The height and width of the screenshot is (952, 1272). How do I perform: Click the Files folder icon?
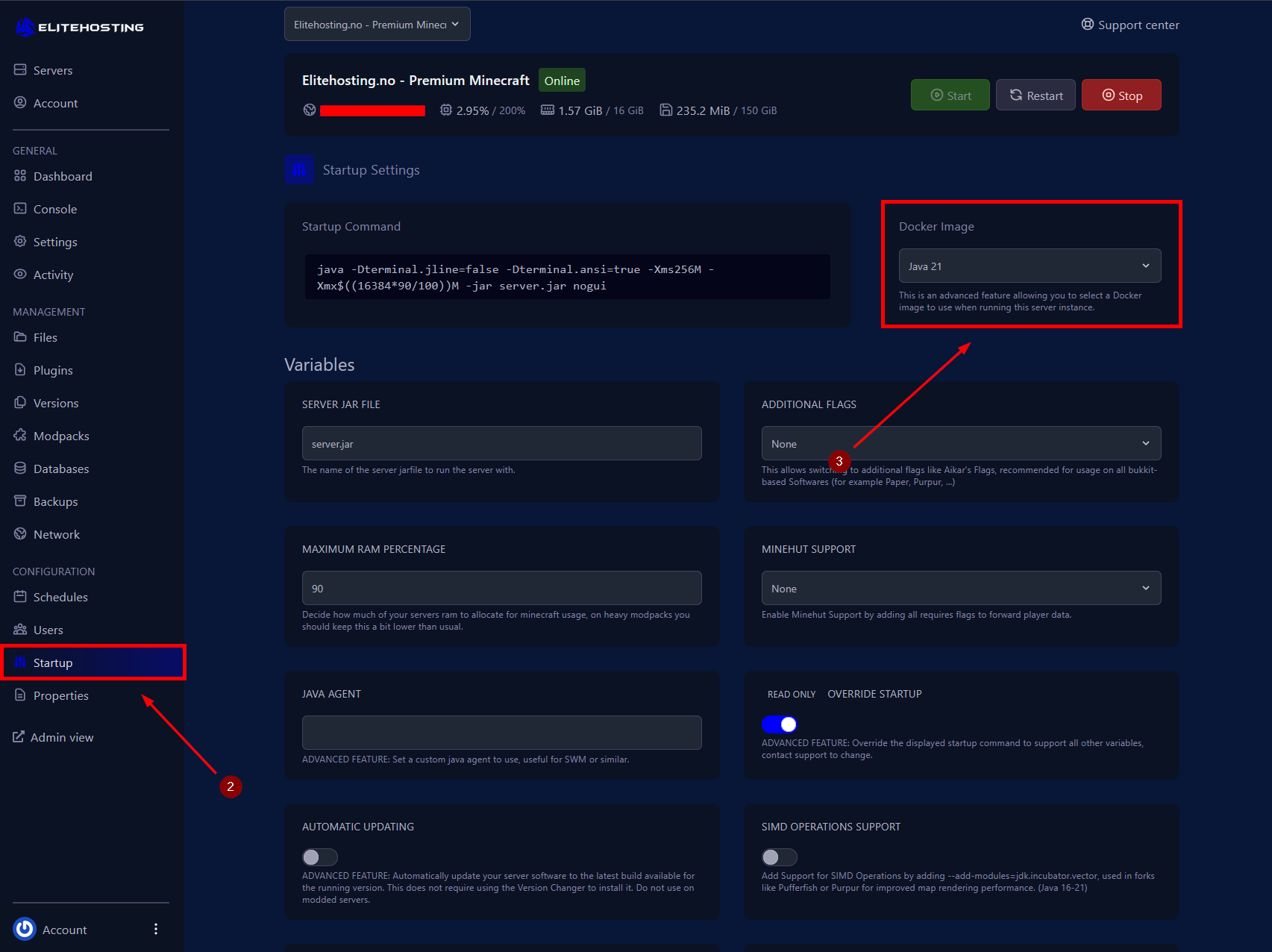tap(20, 337)
